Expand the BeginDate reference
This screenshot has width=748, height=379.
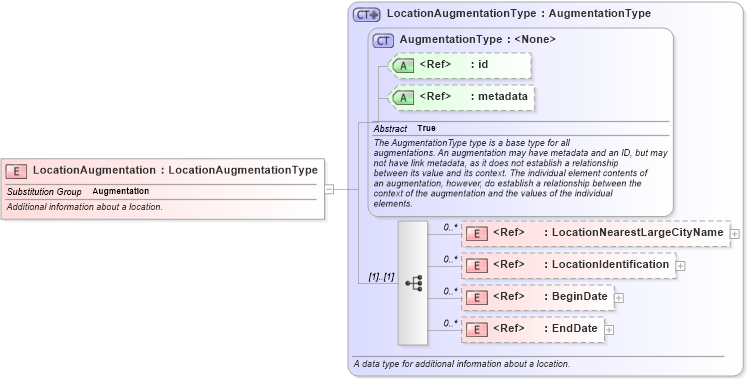[x=619, y=298]
